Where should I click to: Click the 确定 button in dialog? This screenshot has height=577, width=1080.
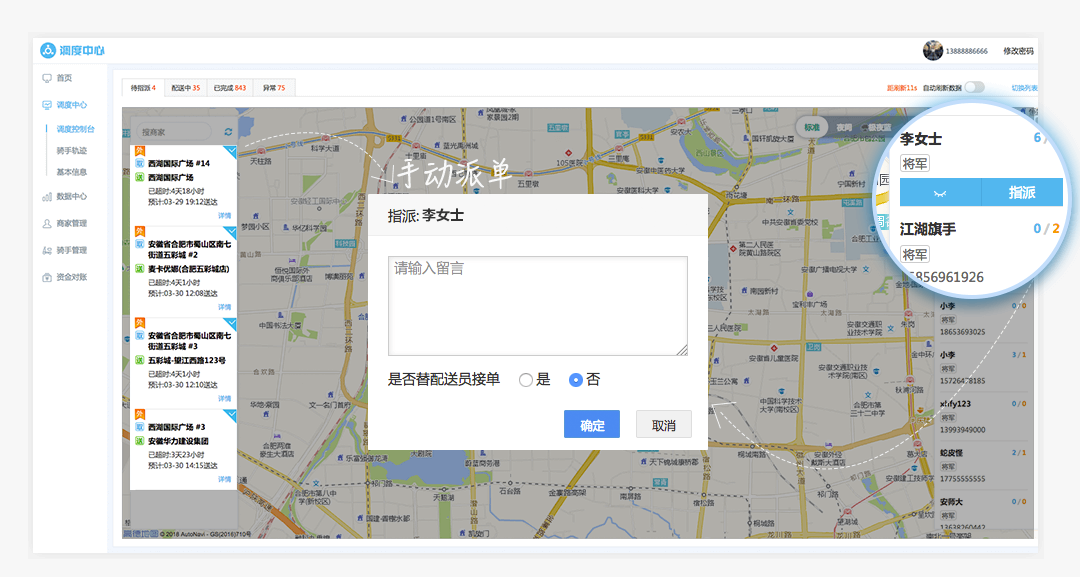[x=592, y=425]
